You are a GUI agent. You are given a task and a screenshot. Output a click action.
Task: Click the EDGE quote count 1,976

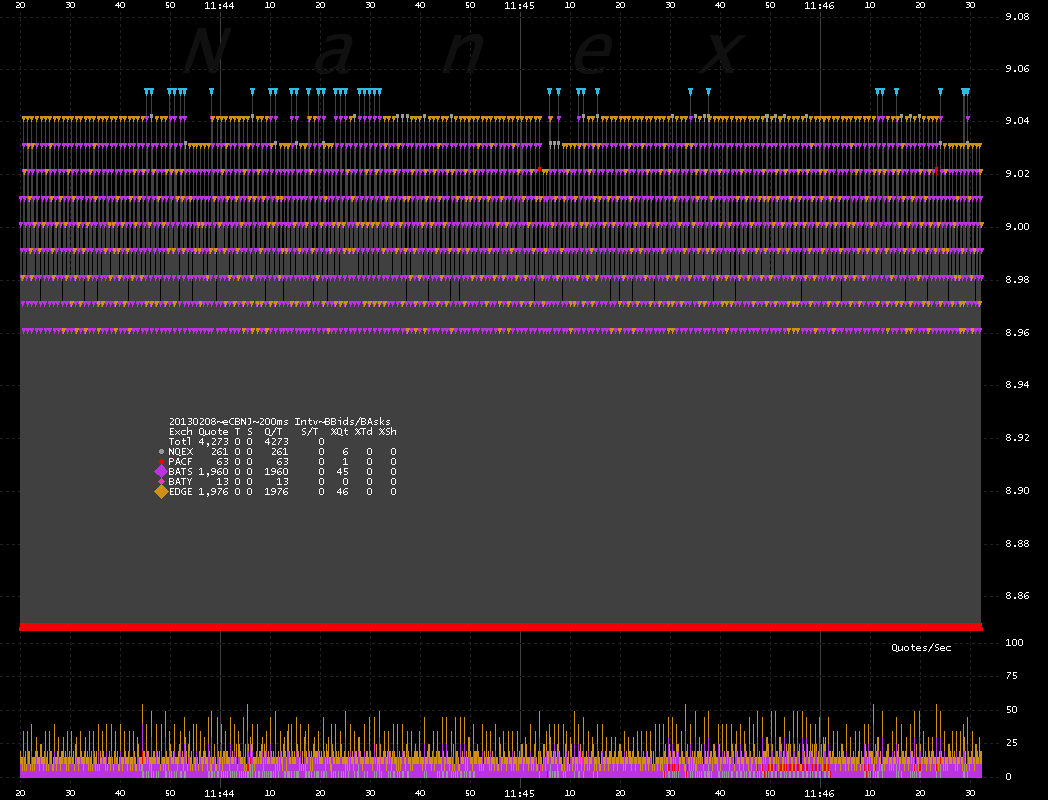pos(213,492)
